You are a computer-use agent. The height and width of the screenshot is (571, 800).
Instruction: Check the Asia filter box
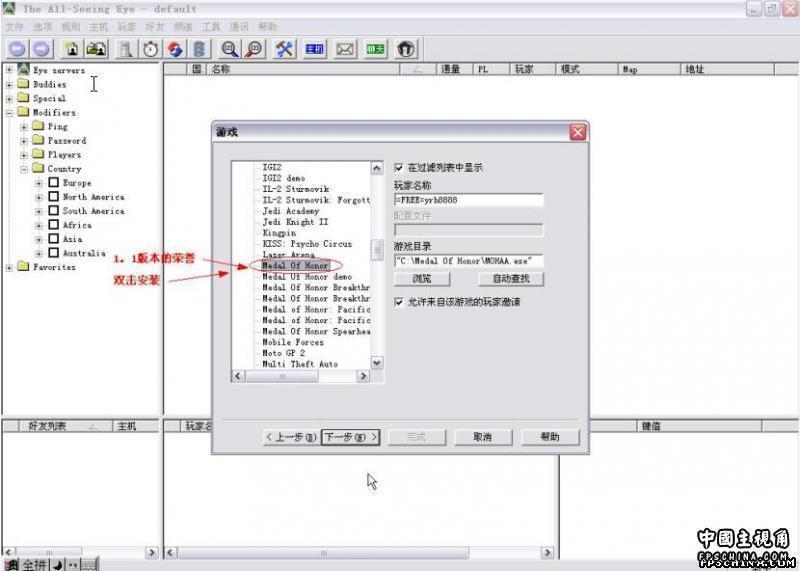(x=54, y=238)
